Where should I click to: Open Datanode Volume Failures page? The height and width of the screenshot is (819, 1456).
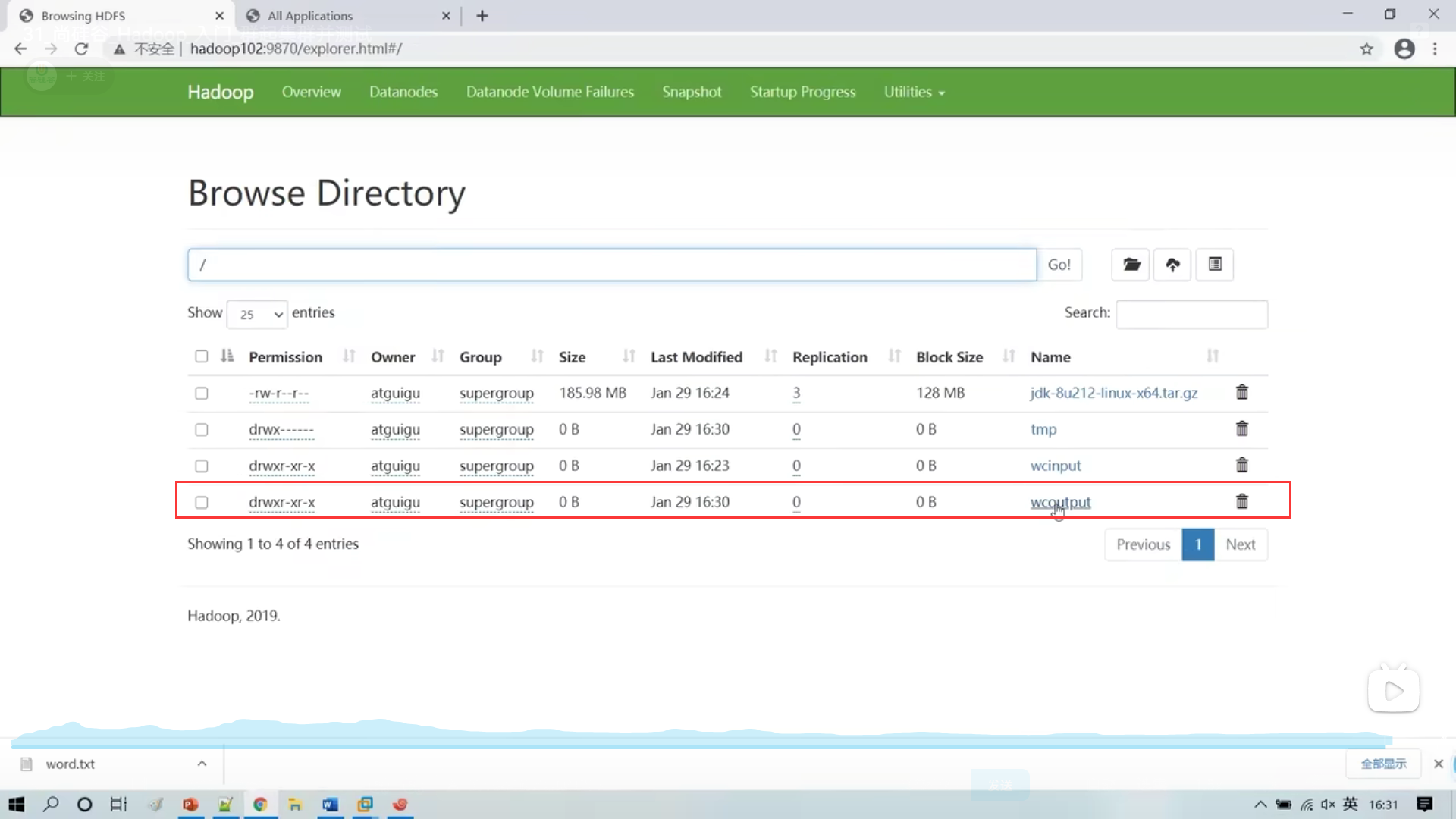pos(550,92)
